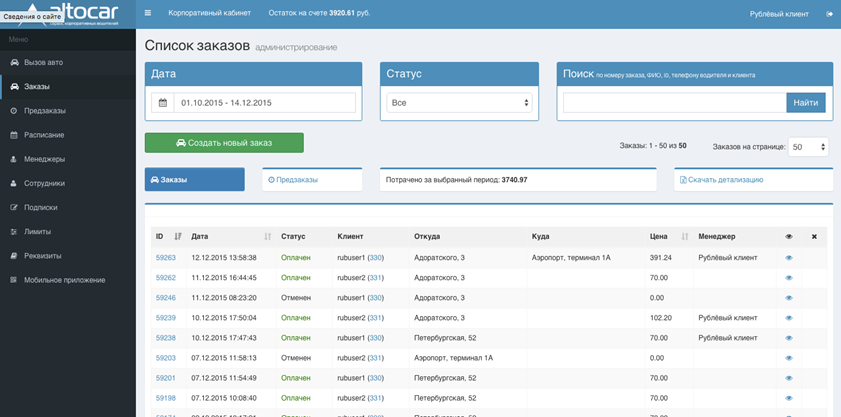Open Мобильное приложение in sidebar

68,280
